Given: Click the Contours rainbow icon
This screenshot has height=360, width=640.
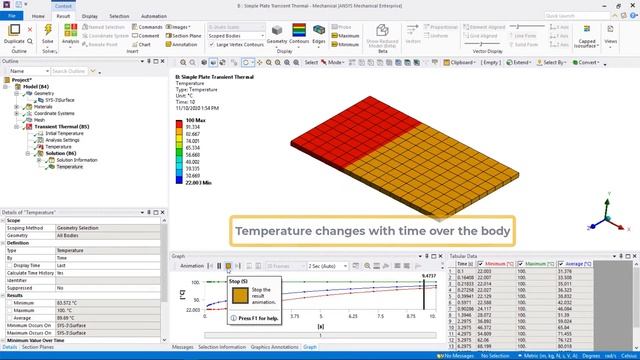Looking at the screenshot, I should click(299, 30).
